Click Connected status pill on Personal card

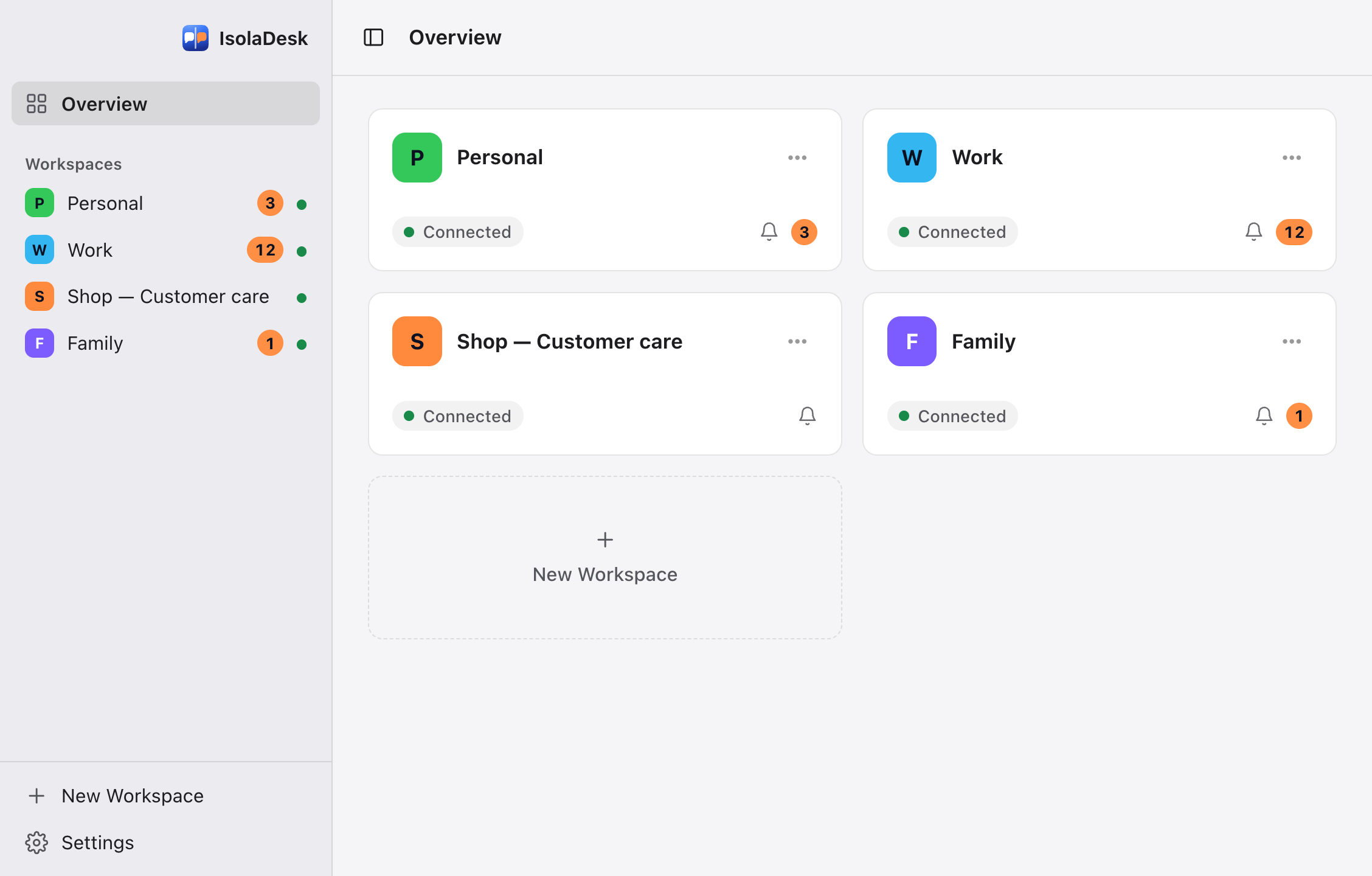tap(458, 232)
